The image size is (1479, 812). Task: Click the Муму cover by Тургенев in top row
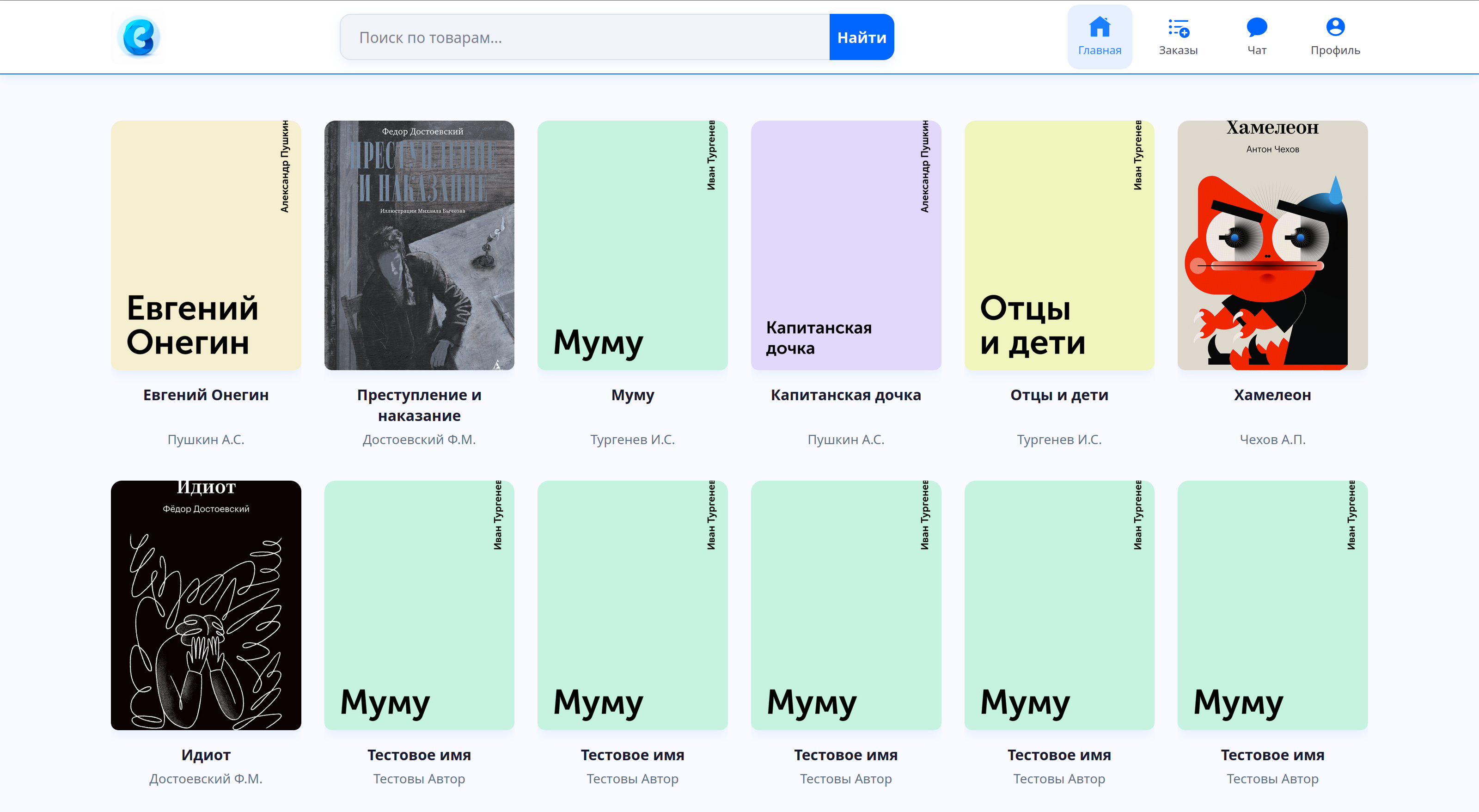point(632,246)
